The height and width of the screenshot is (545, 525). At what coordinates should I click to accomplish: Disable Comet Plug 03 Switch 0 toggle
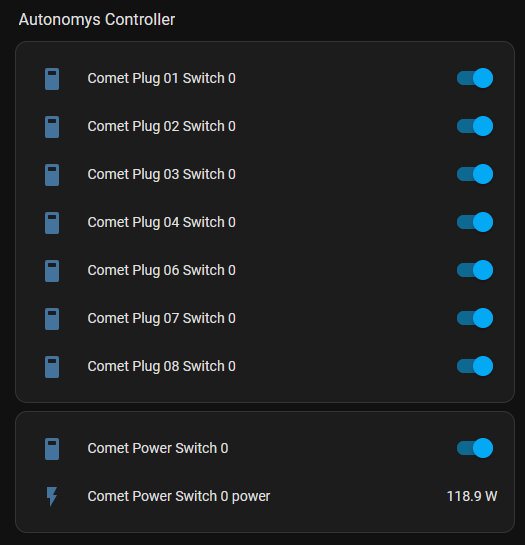(x=475, y=174)
